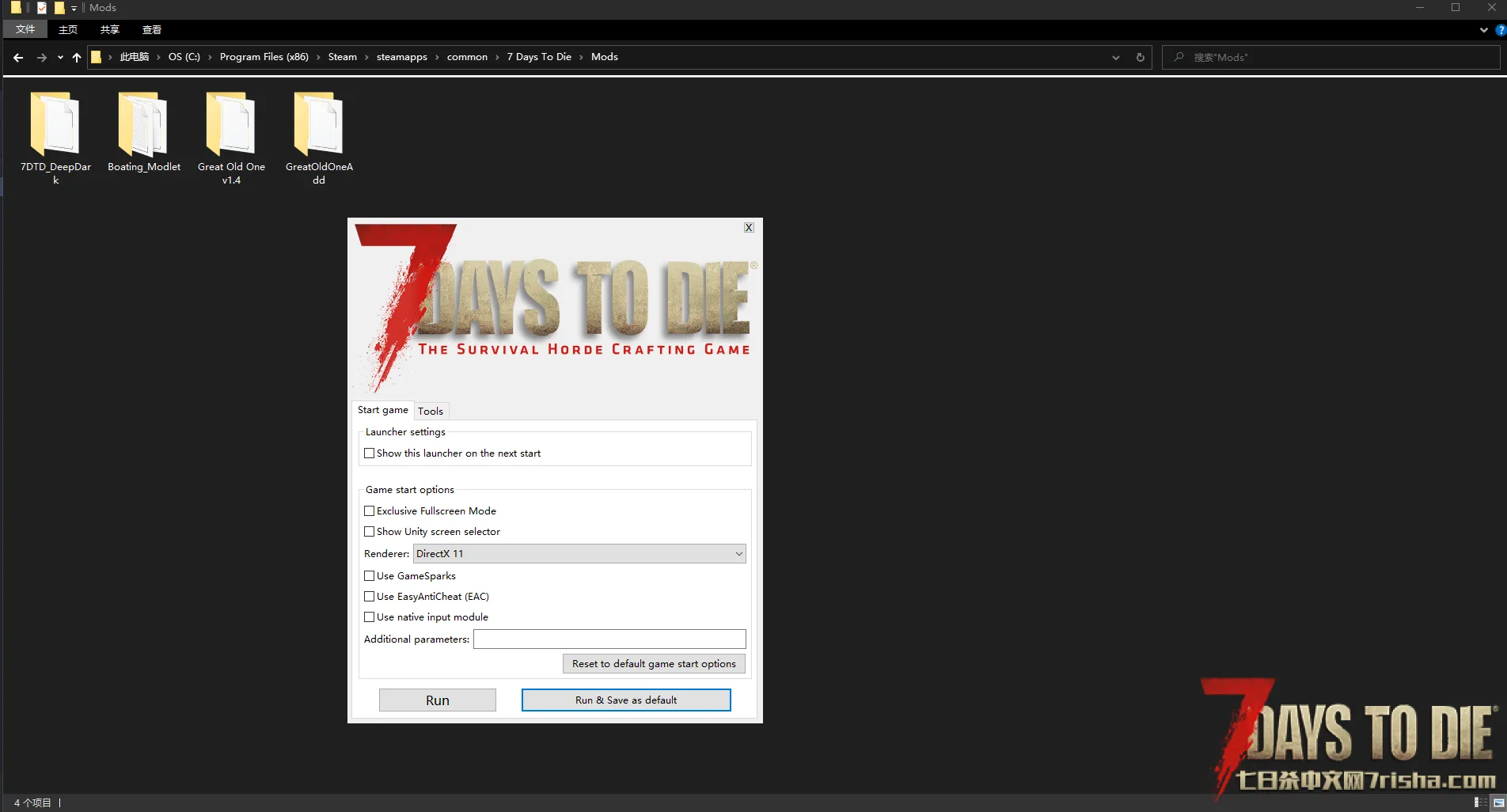The width and height of the screenshot is (1507, 812).
Task: Go forward in File Explorer
Action: [41, 57]
